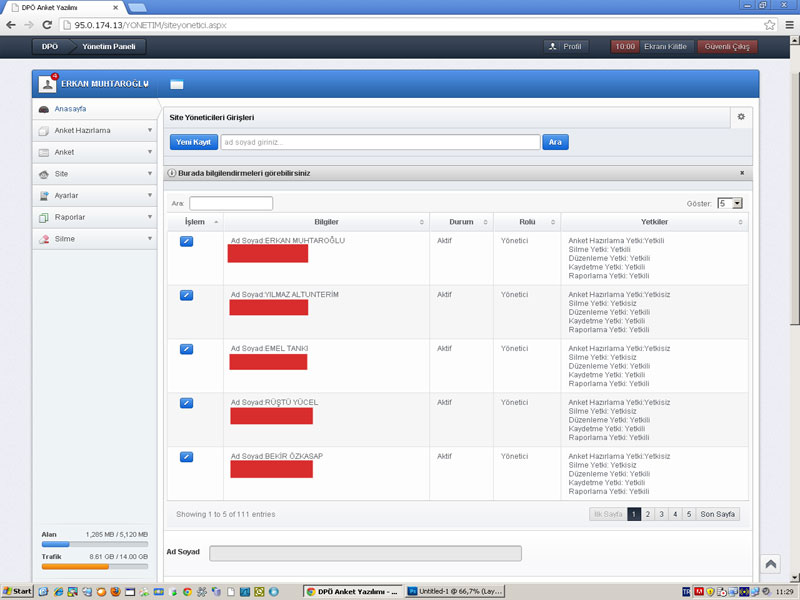Image resolution: width=800 pixels, height=600 pixels.
Task: Edit the BEKİR ÖZKASAP row pencil icon
Action: 186,457
